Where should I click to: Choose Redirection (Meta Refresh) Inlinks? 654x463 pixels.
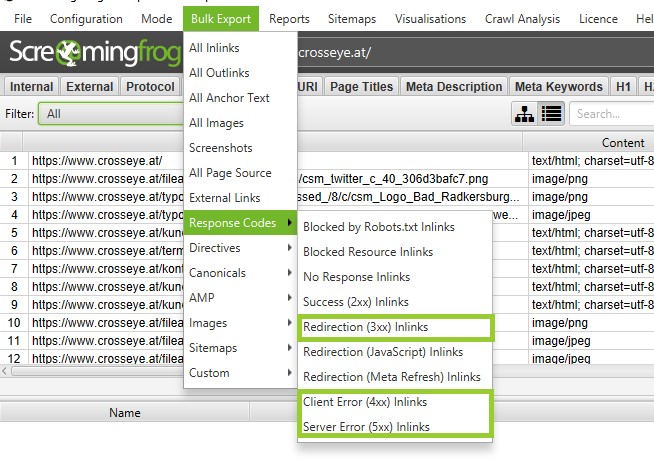[395, 377]
